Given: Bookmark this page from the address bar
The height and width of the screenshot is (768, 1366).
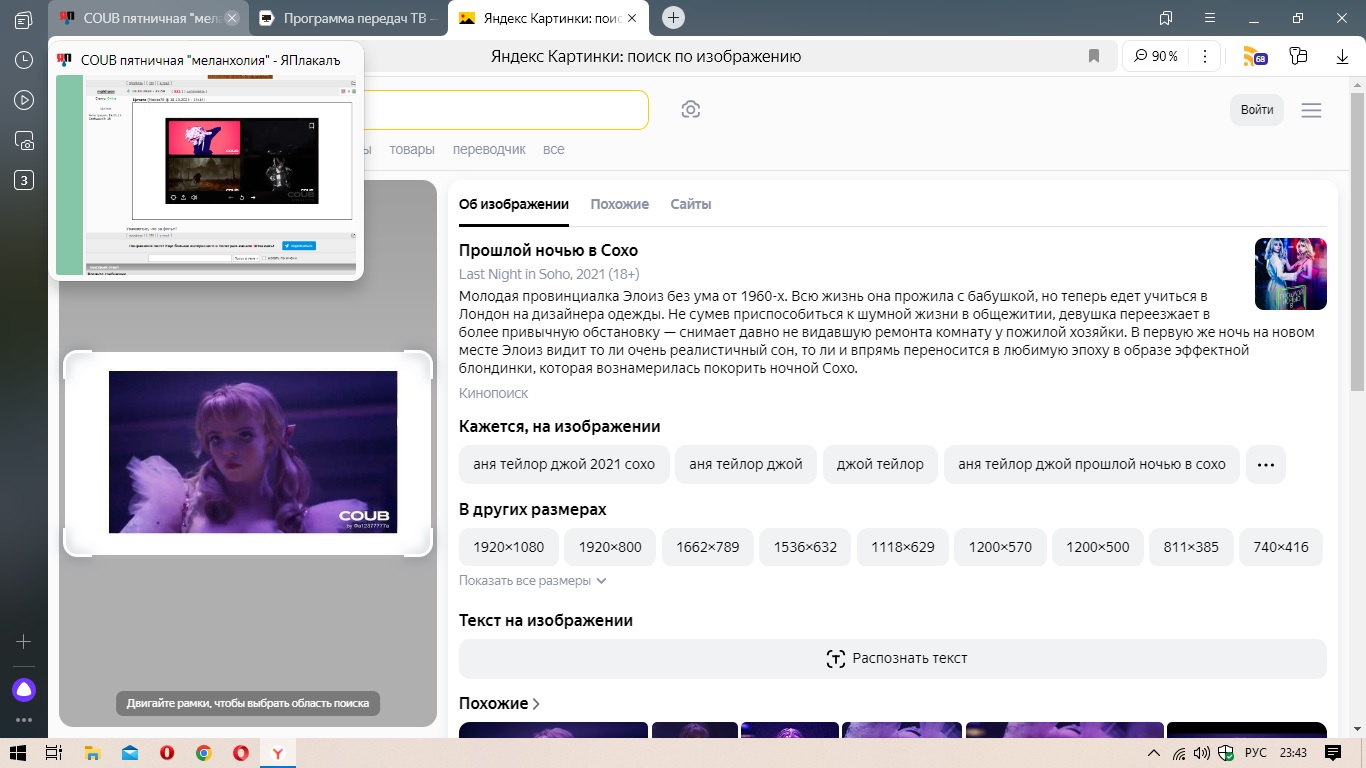Looking at the screenshot, I should point(1094,56).
